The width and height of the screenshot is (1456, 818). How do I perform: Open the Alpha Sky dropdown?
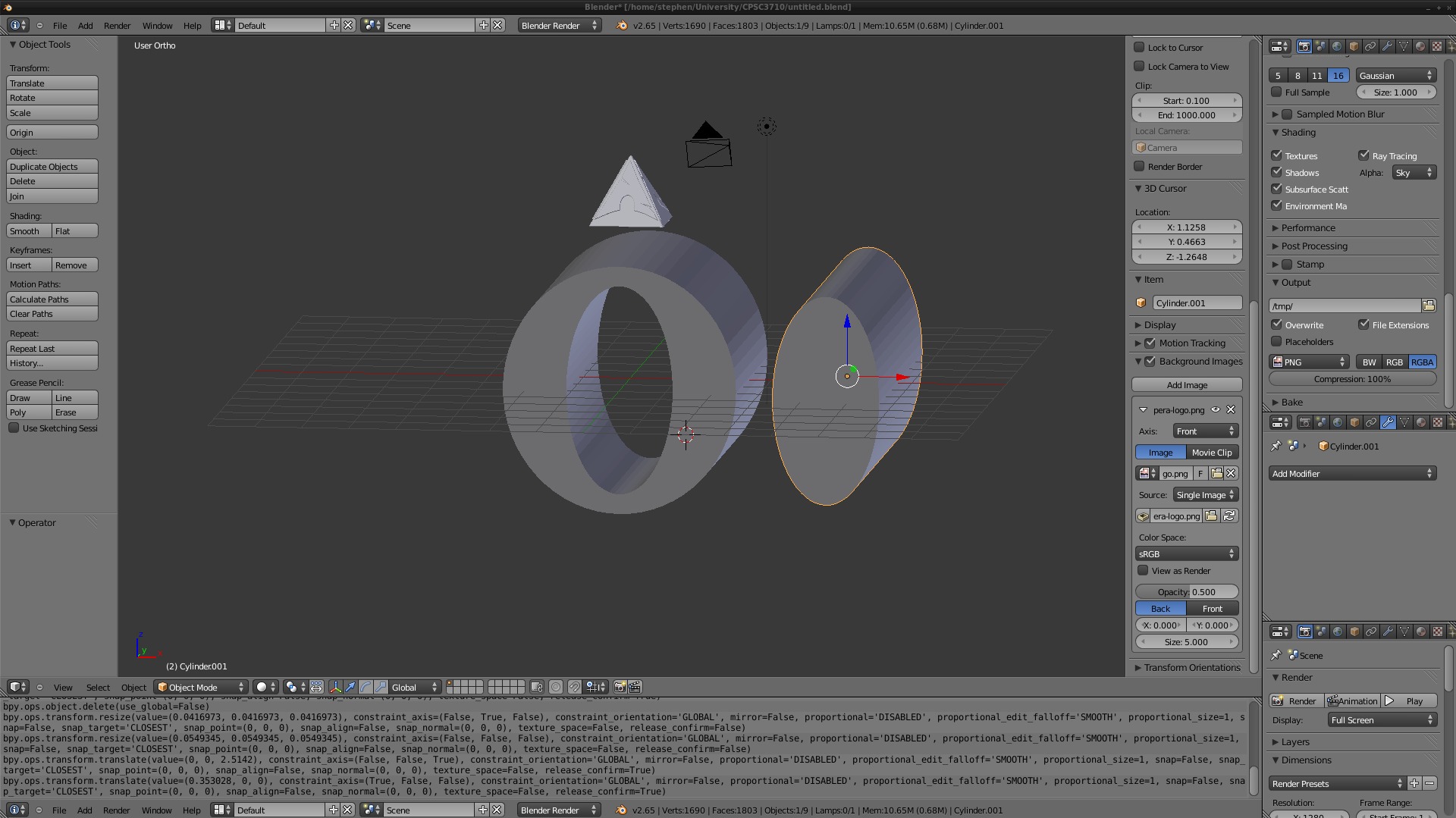[1414, 173]
